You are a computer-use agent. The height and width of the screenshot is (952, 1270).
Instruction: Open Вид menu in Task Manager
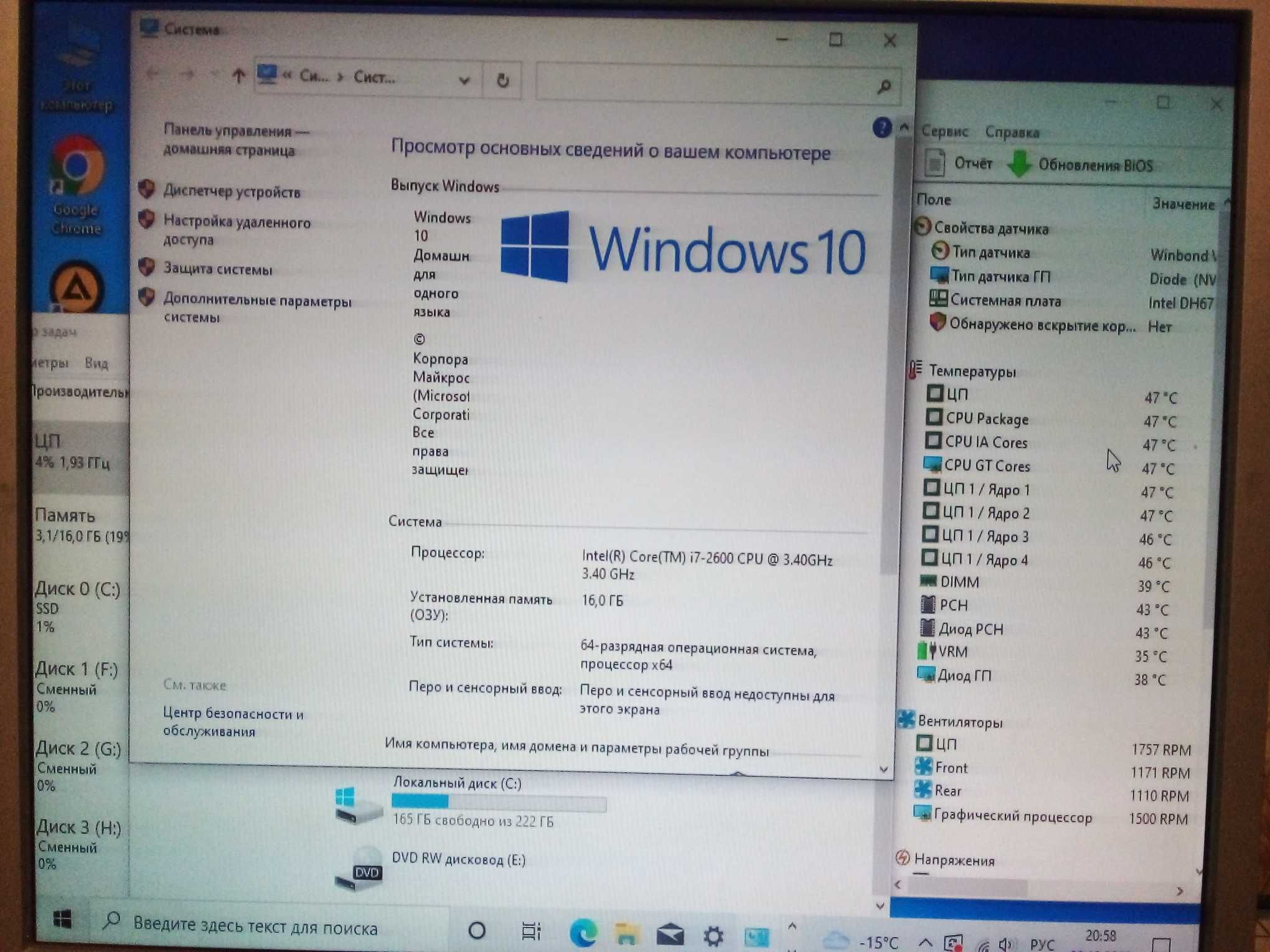tap(96, 363)
